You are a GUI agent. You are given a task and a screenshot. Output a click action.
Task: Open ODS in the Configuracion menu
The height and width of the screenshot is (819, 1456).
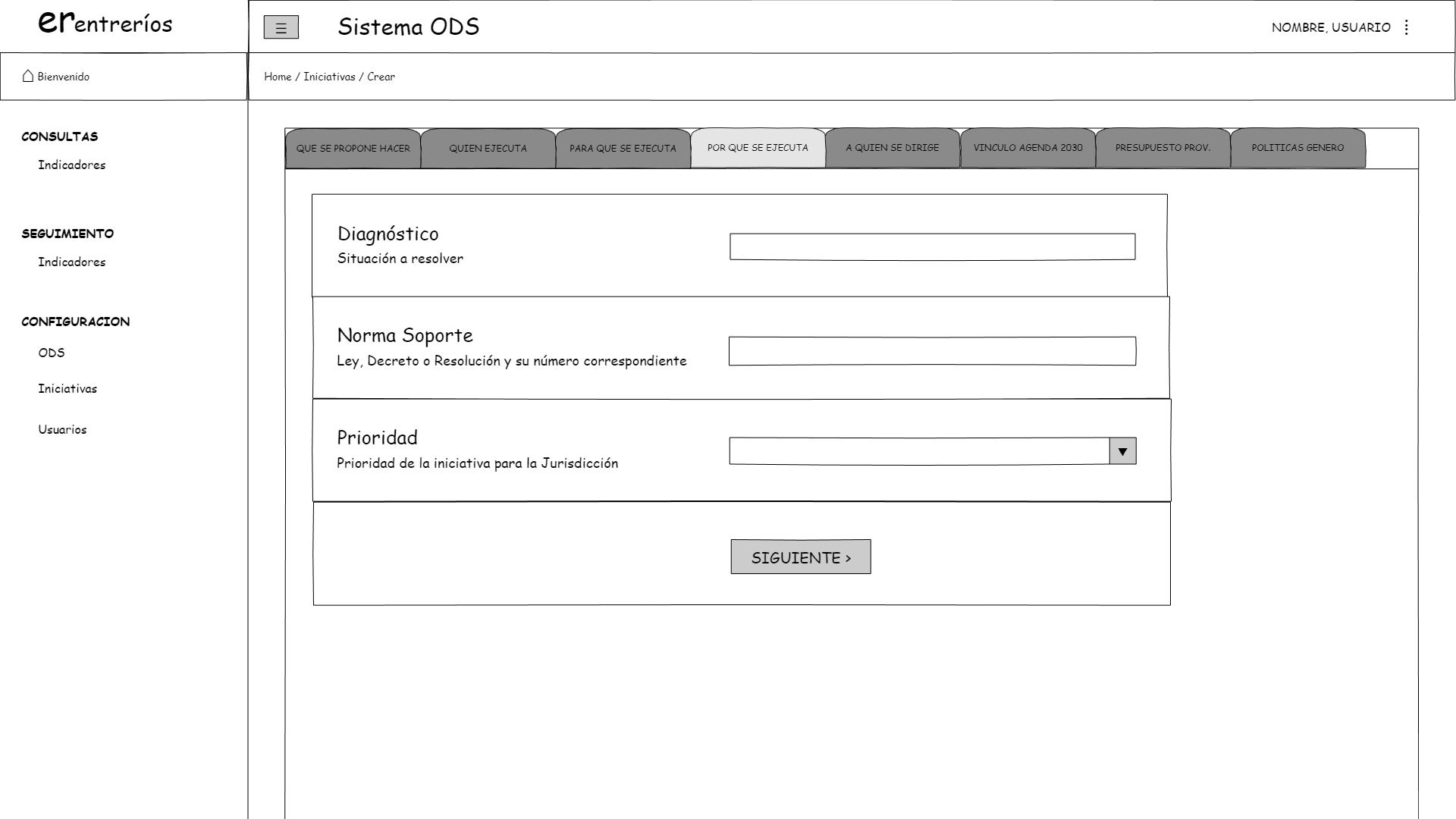pos(52,353)
